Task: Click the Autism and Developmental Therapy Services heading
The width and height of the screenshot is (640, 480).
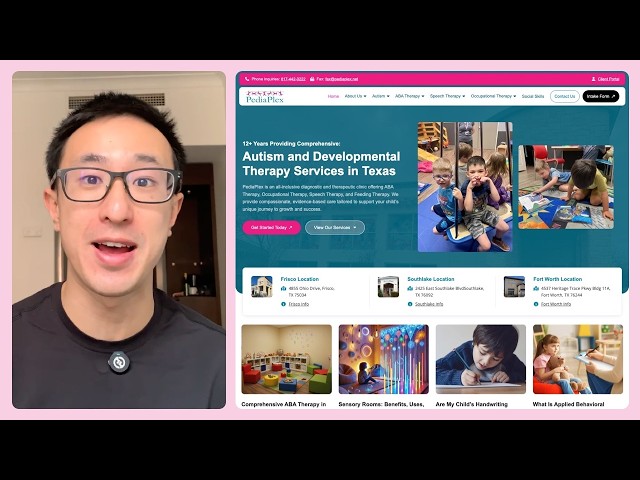Action: (321, 164)
